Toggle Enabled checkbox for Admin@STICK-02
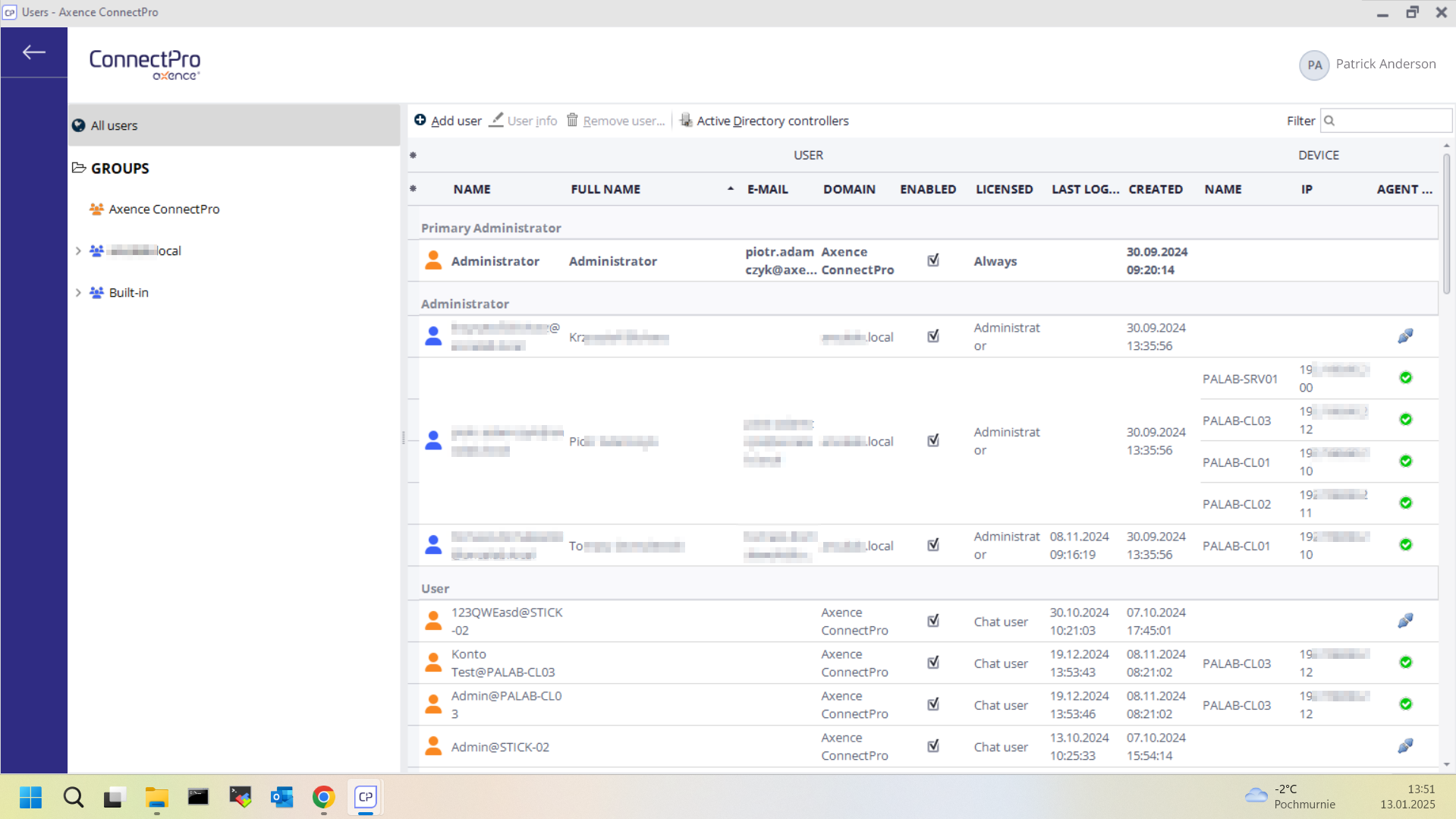 [x=933, y=746]
